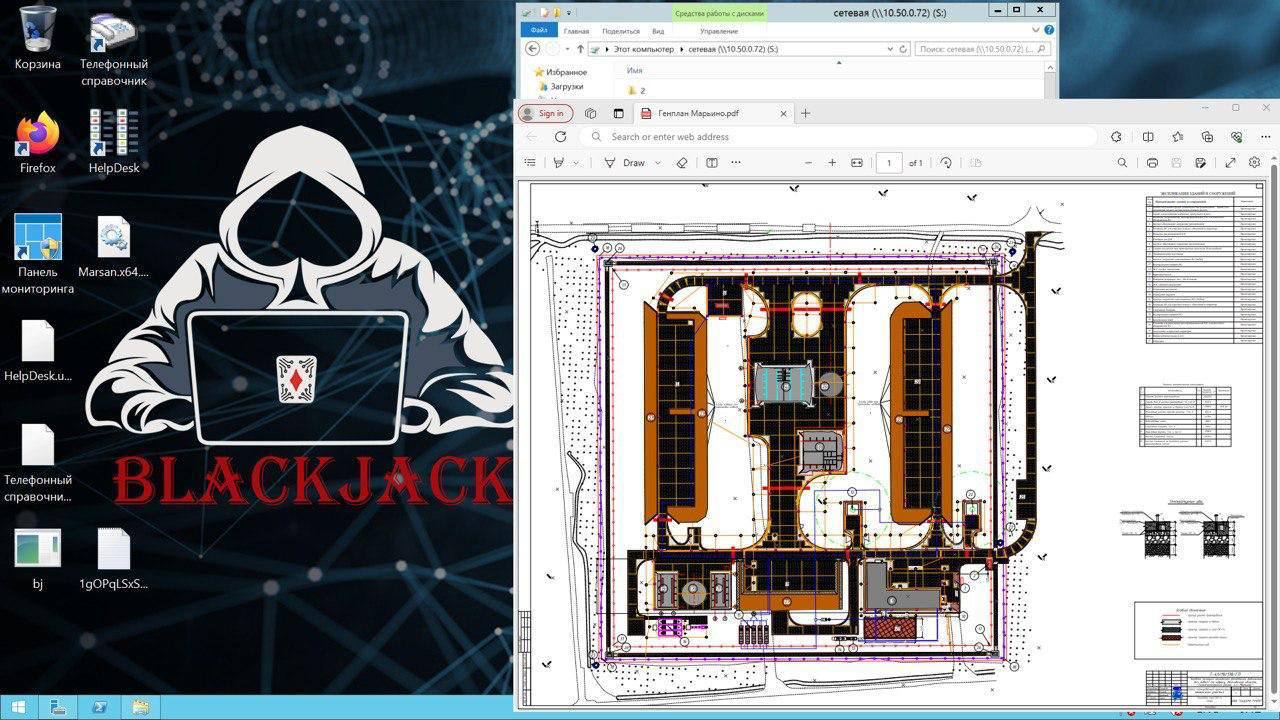
Task: Toggle fit to width page view
Action: coord(857,163)
